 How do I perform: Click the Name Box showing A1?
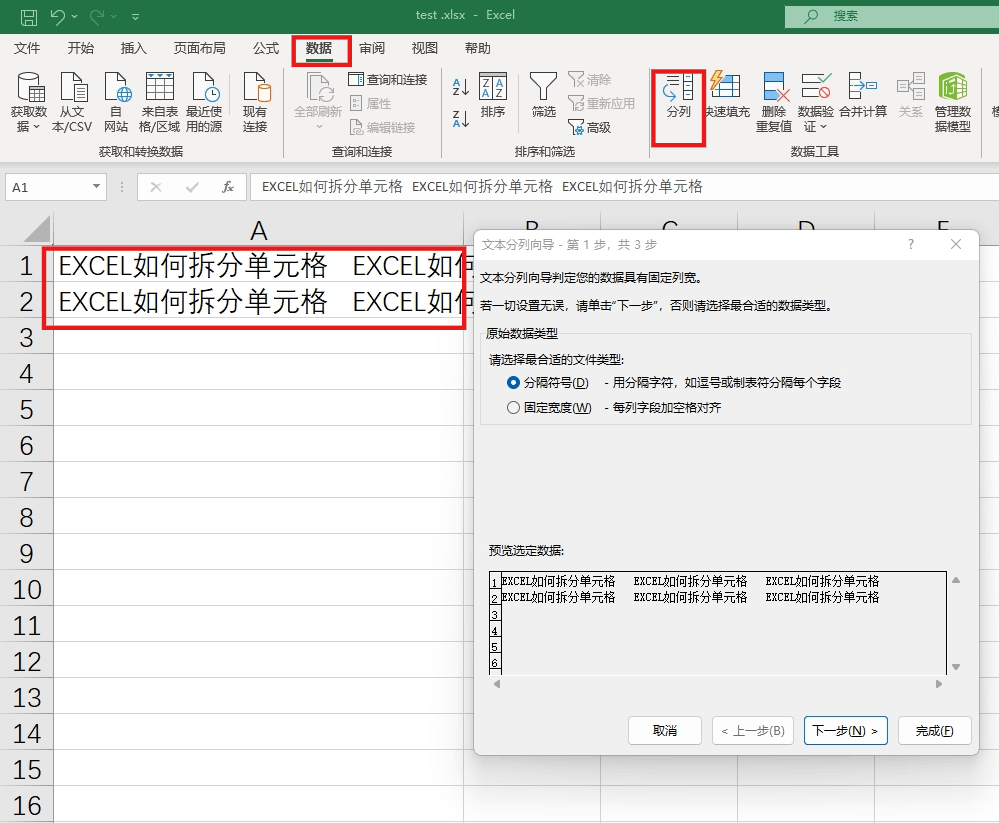48,187
